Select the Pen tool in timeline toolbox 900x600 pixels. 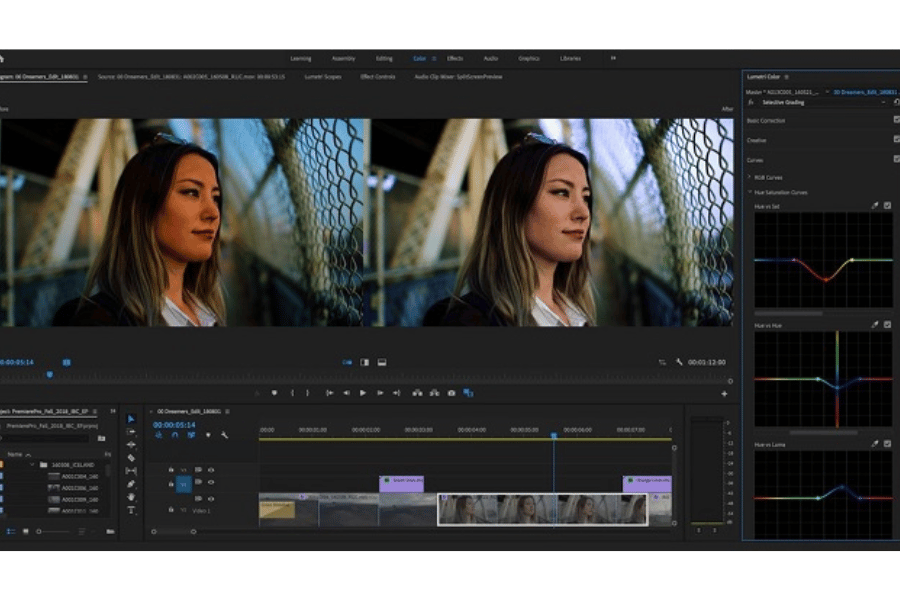pos(131,484)
